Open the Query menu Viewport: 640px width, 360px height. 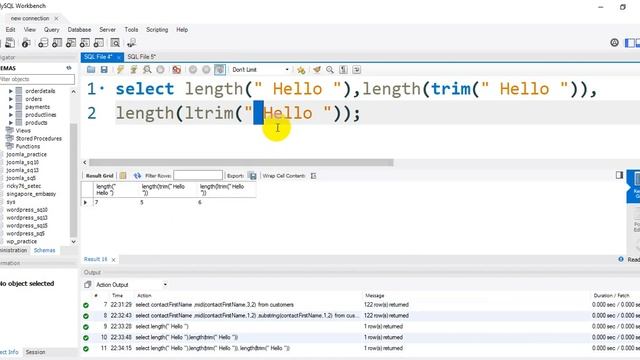(x=51, y=30)
